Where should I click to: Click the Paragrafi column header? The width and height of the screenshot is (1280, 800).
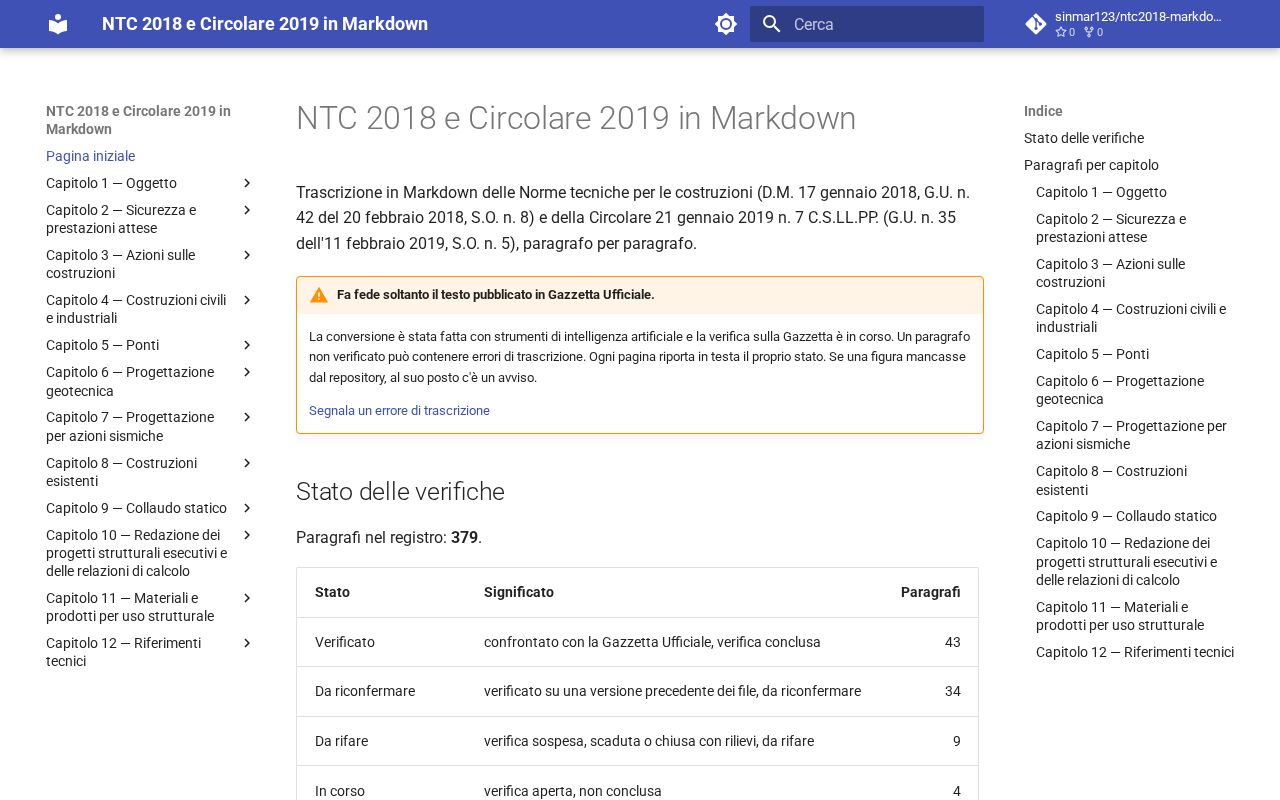930,592
